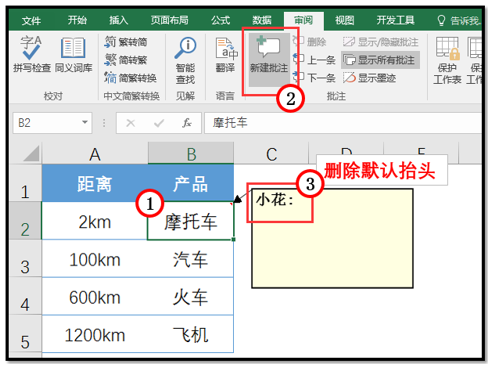Select row 3 header
Viewport: 489px width, 366px height.
point(25,258)
